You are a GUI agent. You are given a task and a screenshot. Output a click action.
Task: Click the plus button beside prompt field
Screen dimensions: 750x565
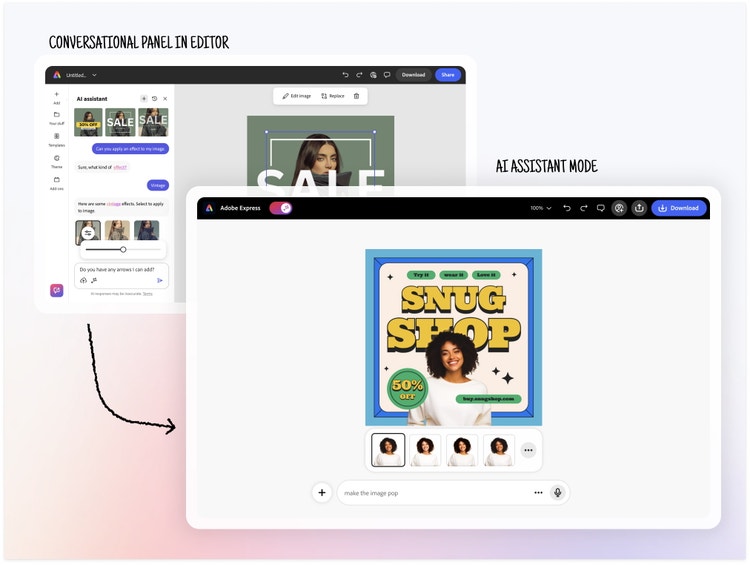[322, 492]
